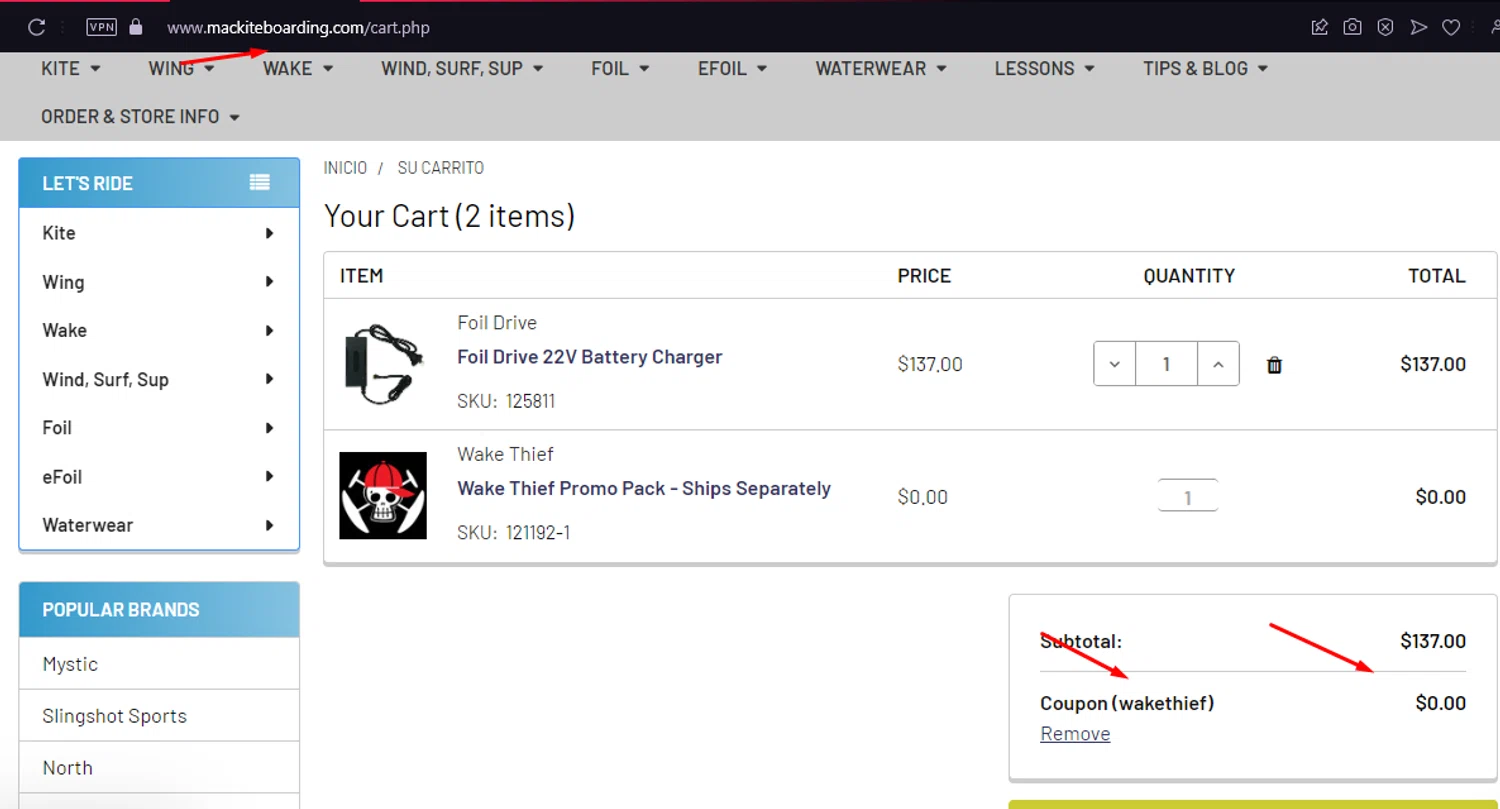Screen dimensions: 1500x809
Task: Click the padlock site security icon
Action: pos(136,27)
